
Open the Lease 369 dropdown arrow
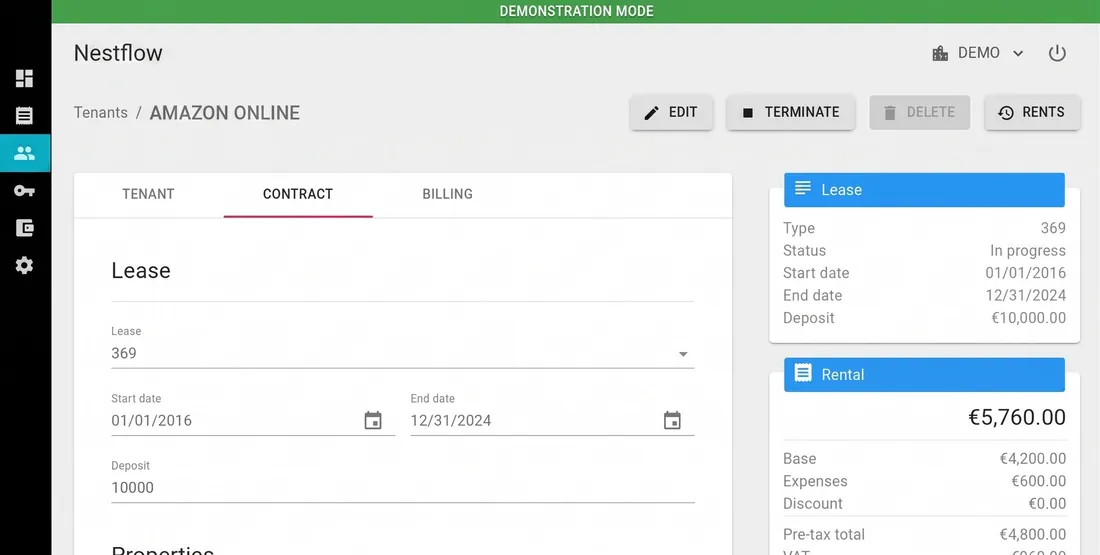click(x=683, y=354)
